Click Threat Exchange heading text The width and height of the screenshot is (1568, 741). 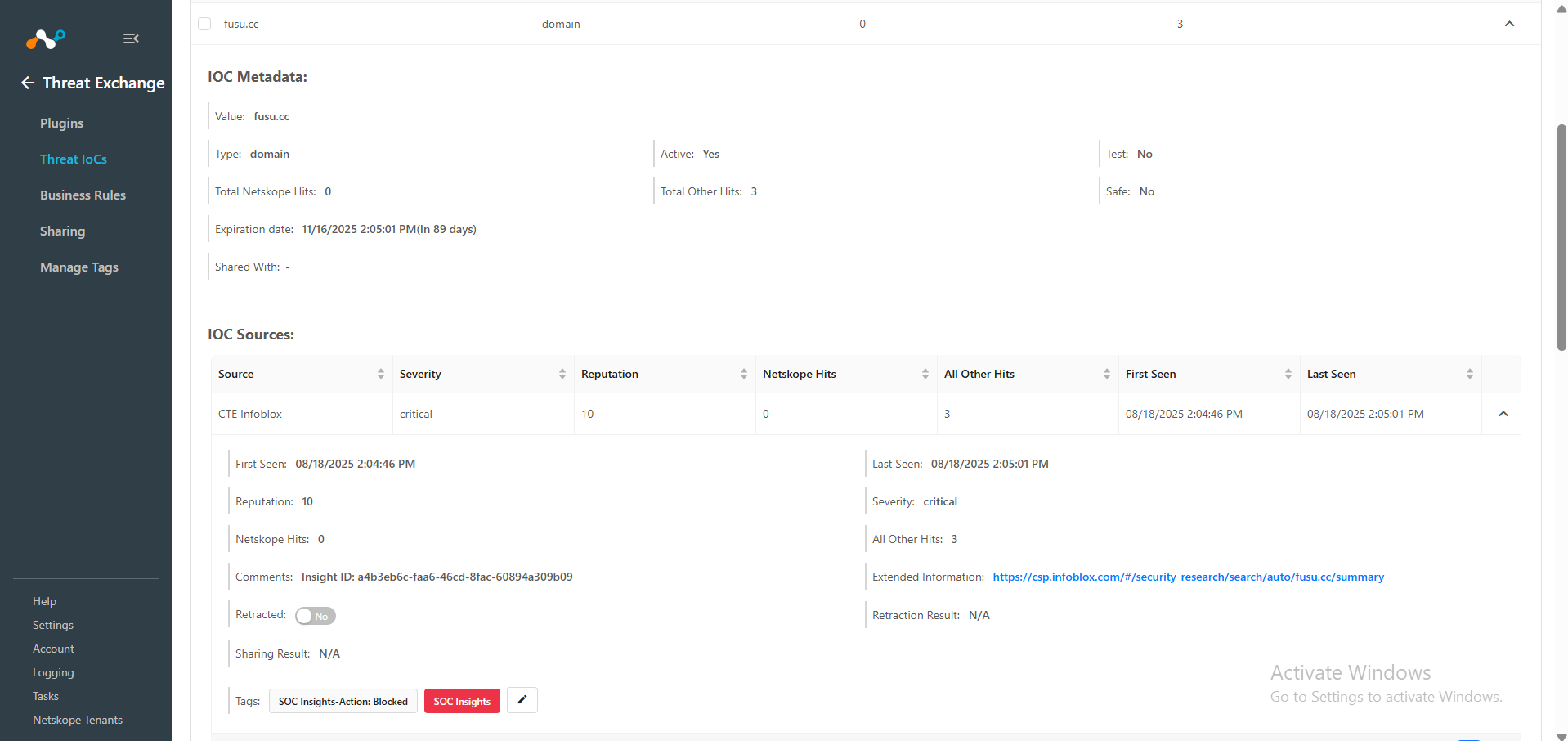[104, 83]
